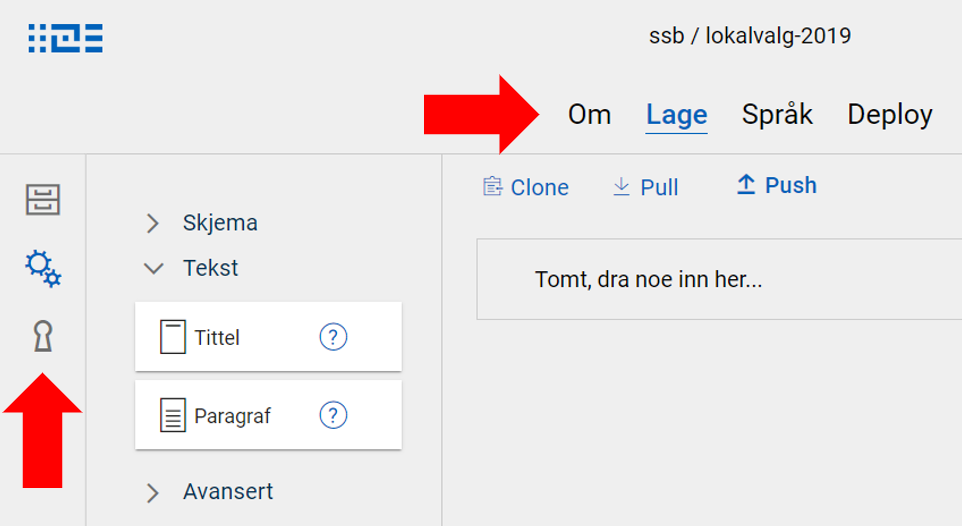Click the blue Altinn logo
This screenshot has width=962, height=526.
tap(66, 38)
